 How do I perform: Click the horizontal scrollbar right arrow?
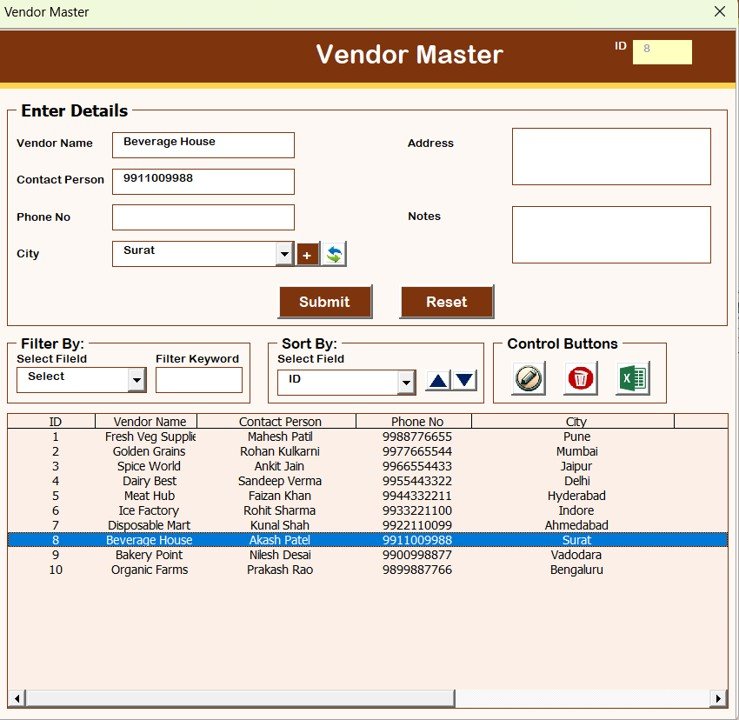pos(717,698)
